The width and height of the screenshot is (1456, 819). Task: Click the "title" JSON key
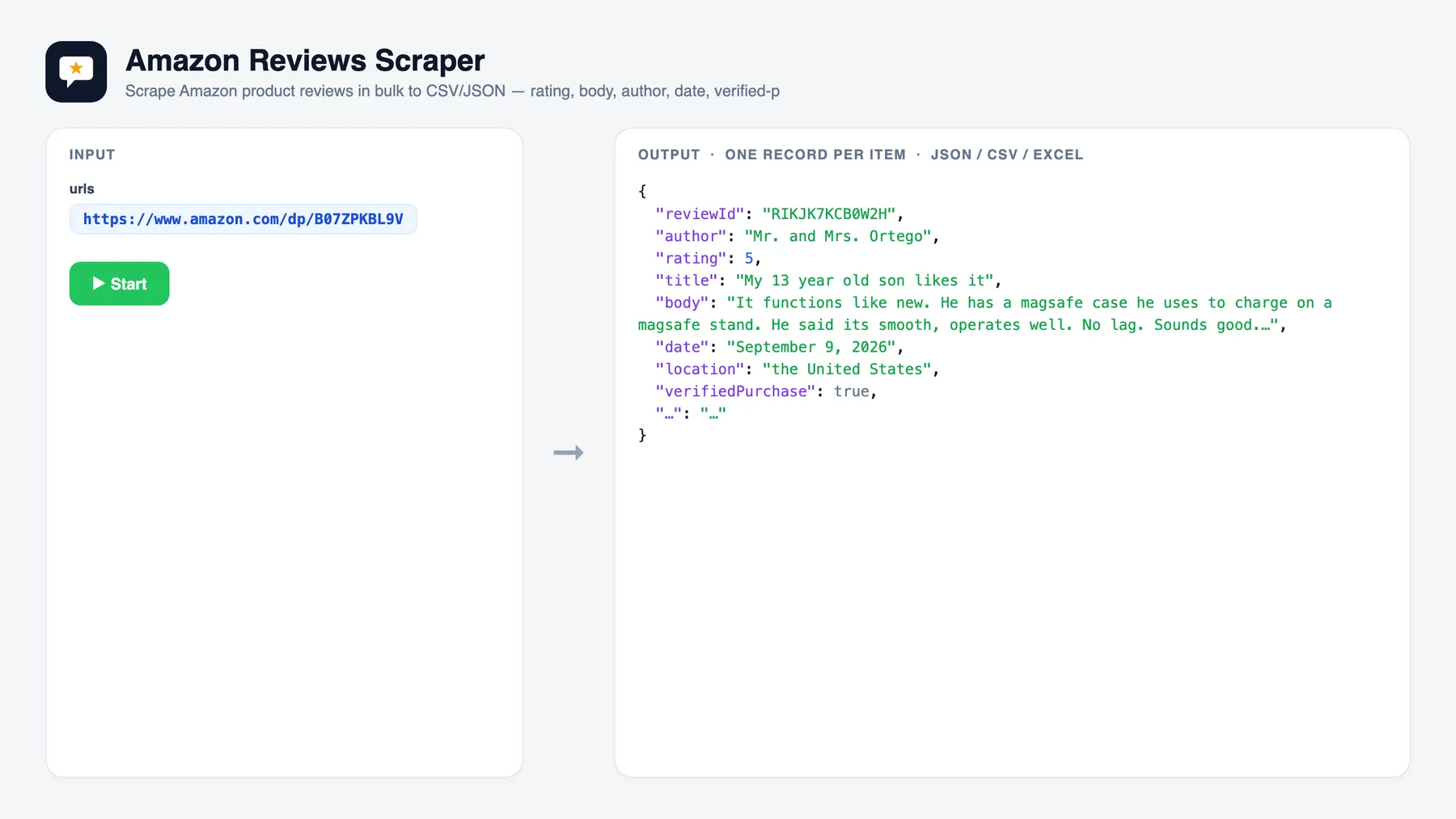pyautogui.click(x=687, y=281)
